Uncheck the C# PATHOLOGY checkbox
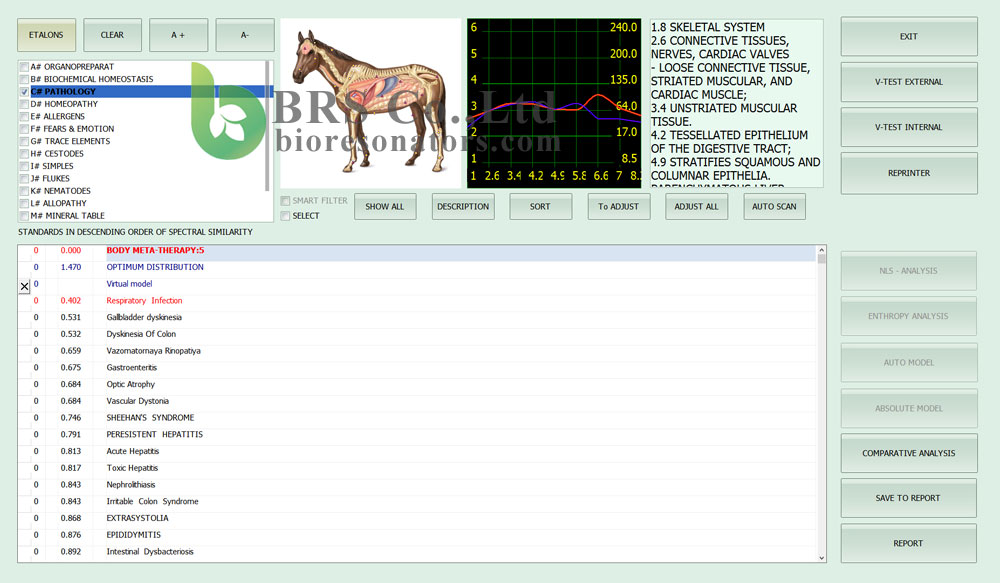This screenshot has width=1000, height=583. pos(24,92)
